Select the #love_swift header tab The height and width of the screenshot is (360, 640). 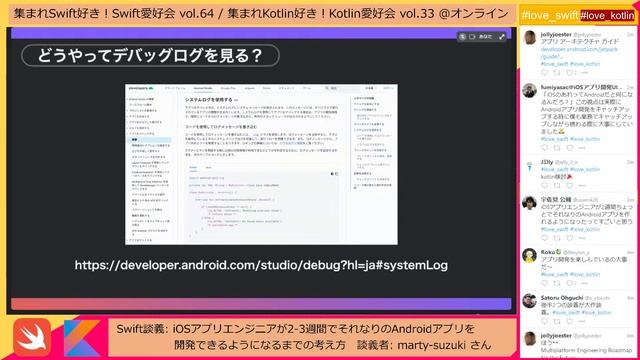[x=550, y=16]
